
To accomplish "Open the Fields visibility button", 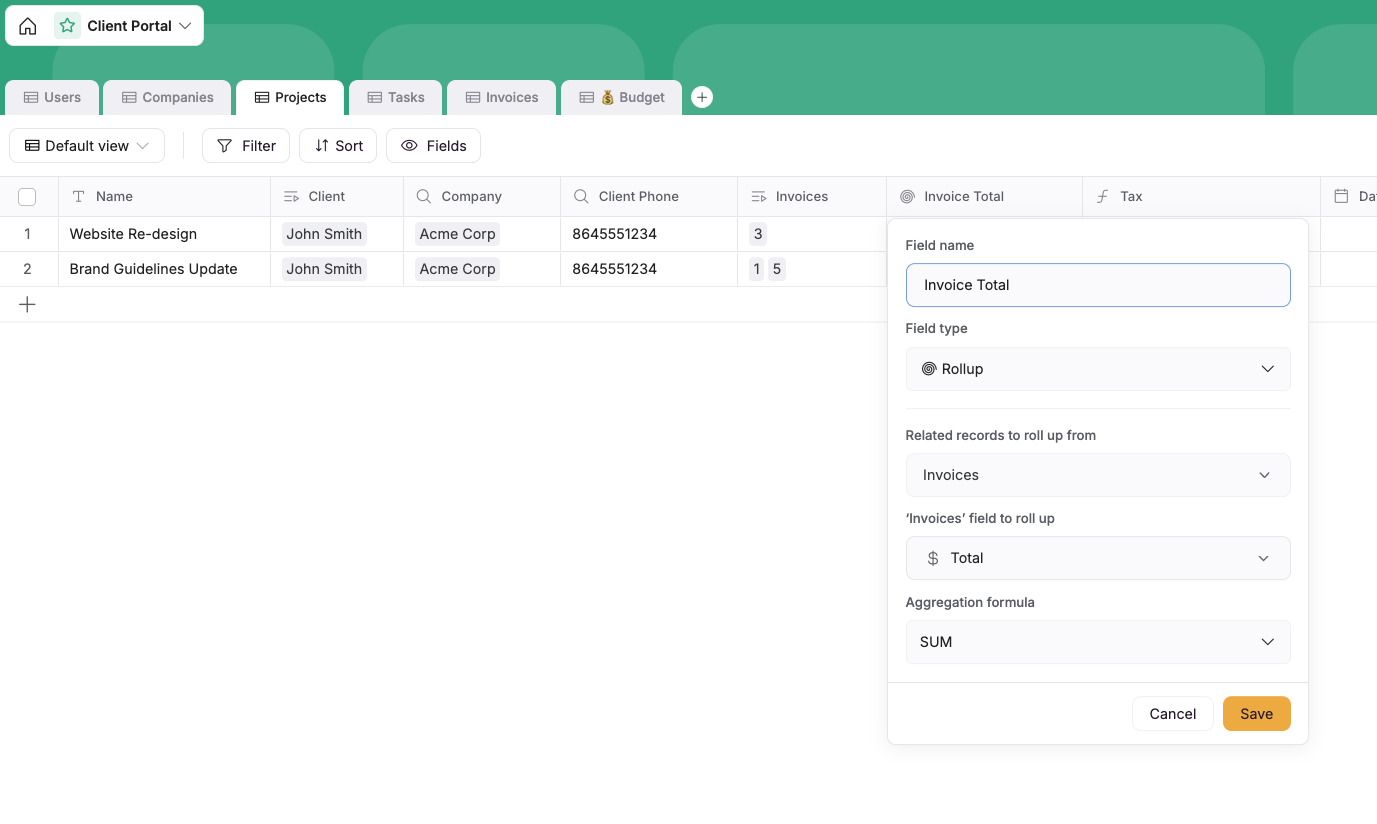I will 433,146.
